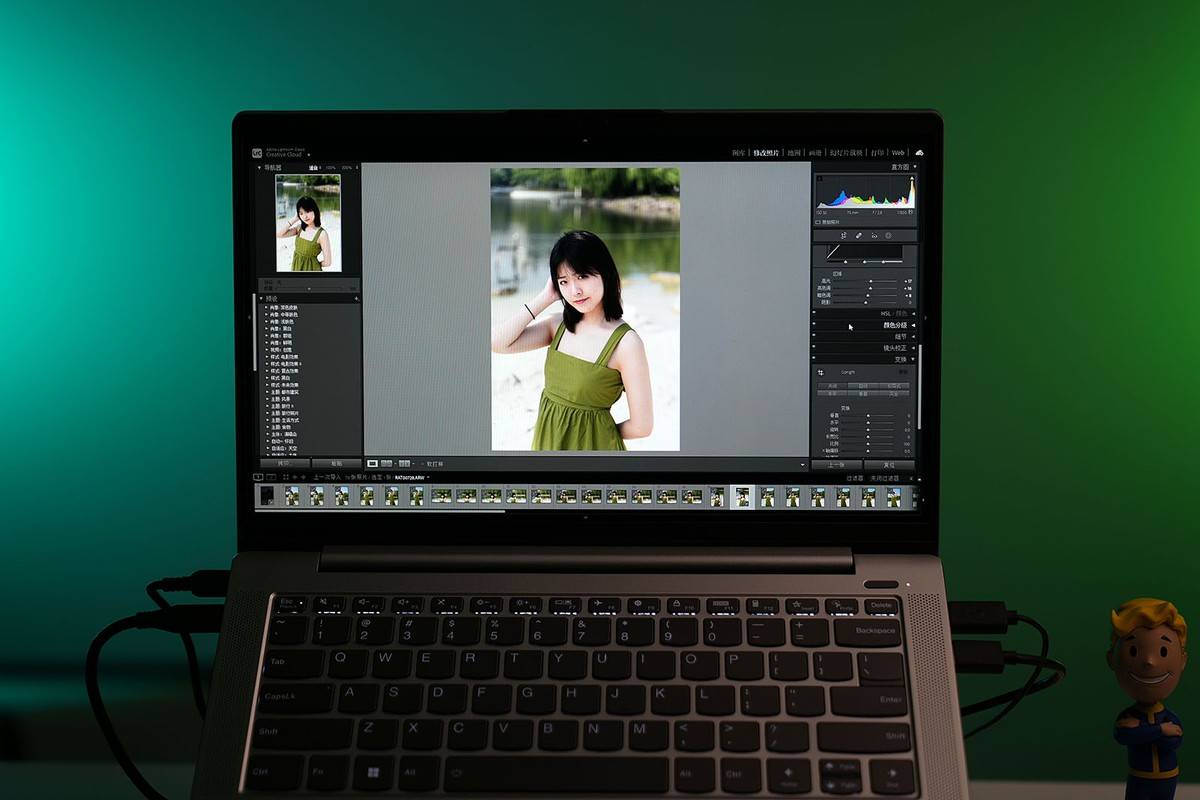Select the red eye correction tool icon

click(874, 236)
